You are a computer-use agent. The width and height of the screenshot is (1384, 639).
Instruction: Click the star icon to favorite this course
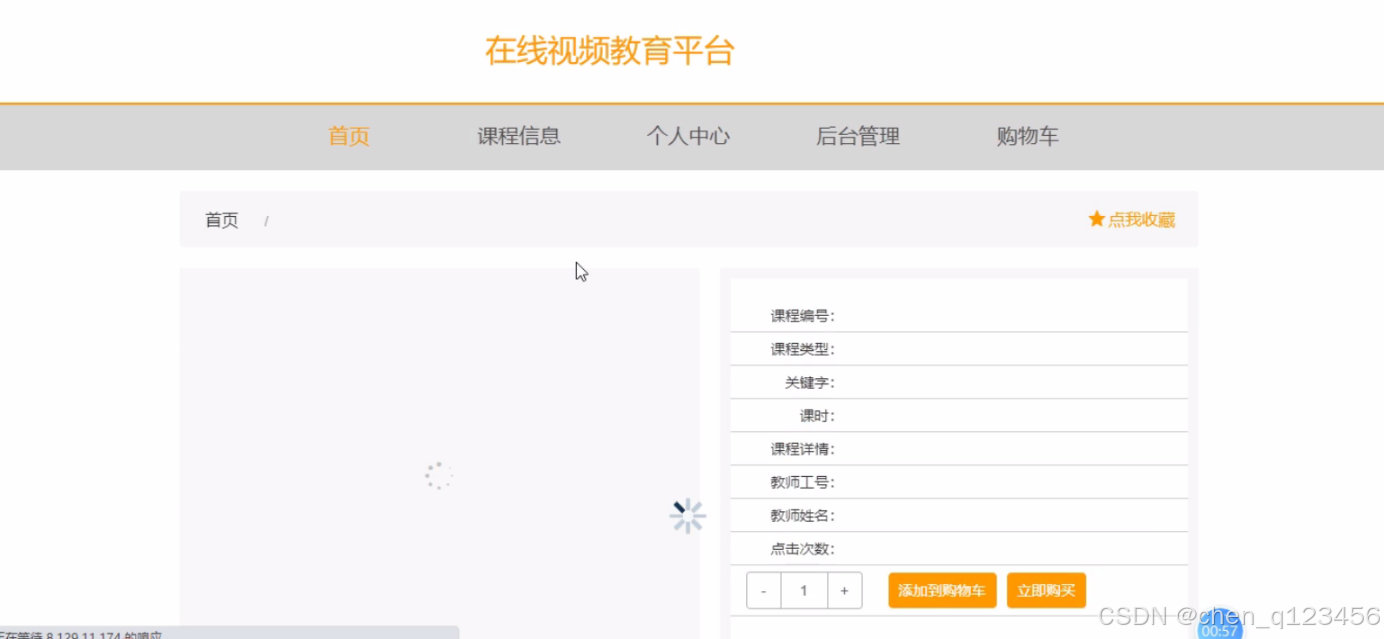coord(1096,219)
